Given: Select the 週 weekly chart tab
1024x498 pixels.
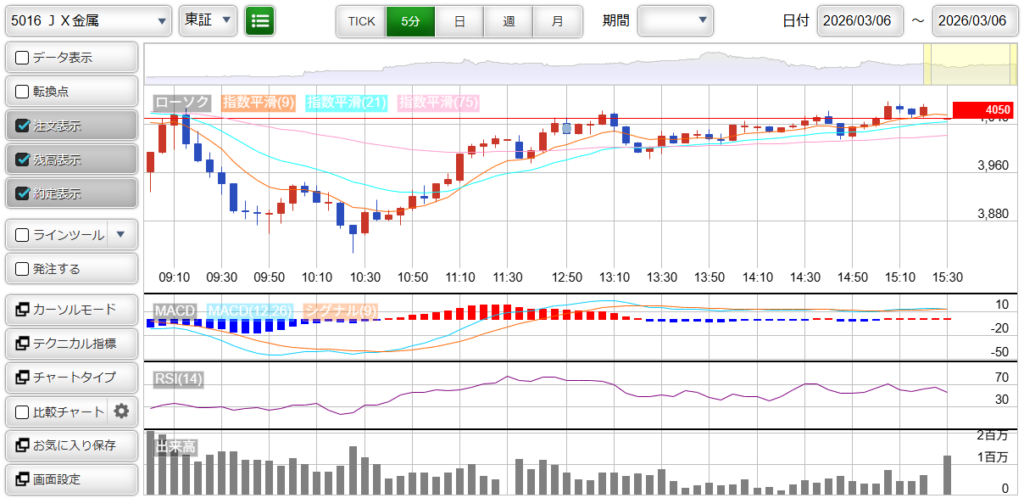Looking at the screenshot, I should pyautogui.click(x=508, y=21).
